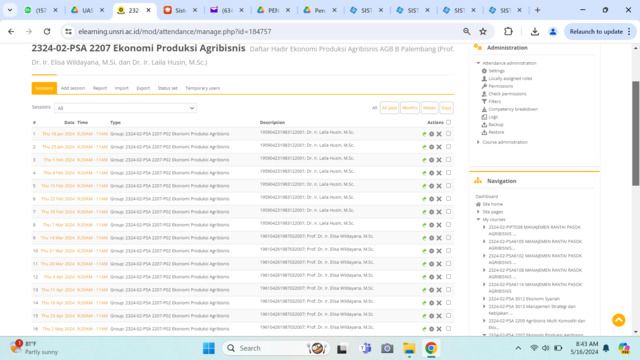This screenshot has height=360, width=640.
Task: Open the Logs link in Administration
Action: 493,117
